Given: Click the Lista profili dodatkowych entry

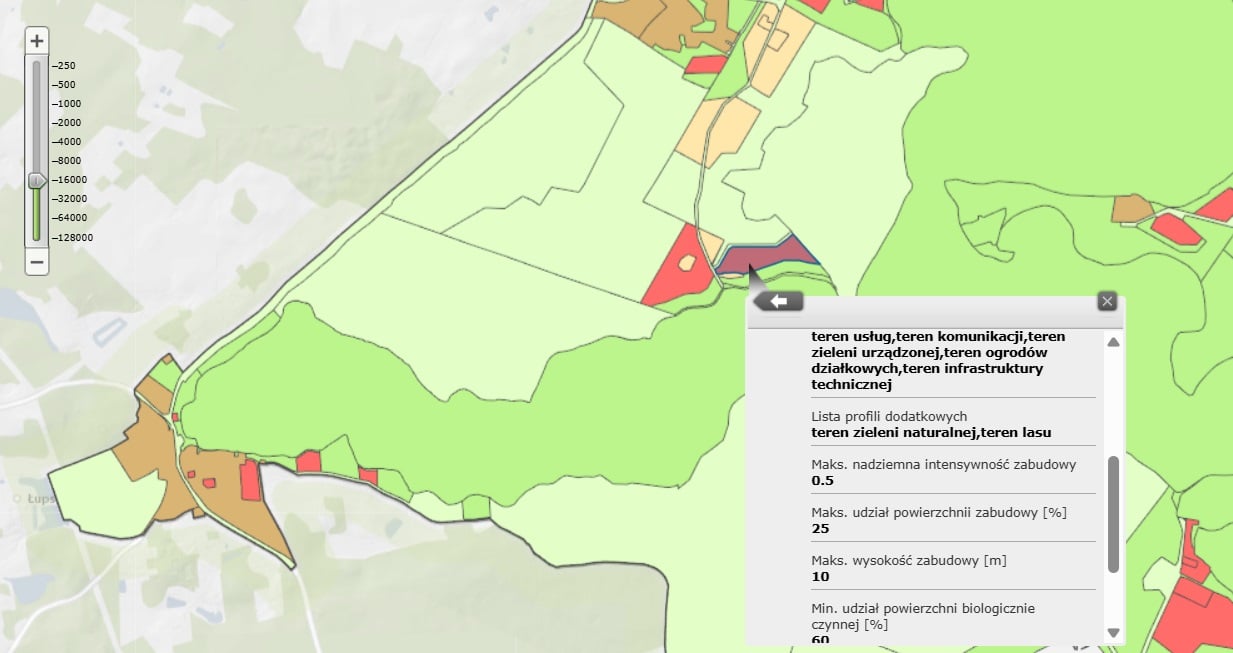Looking at the screenshot, I should click(x=930, y=424).
